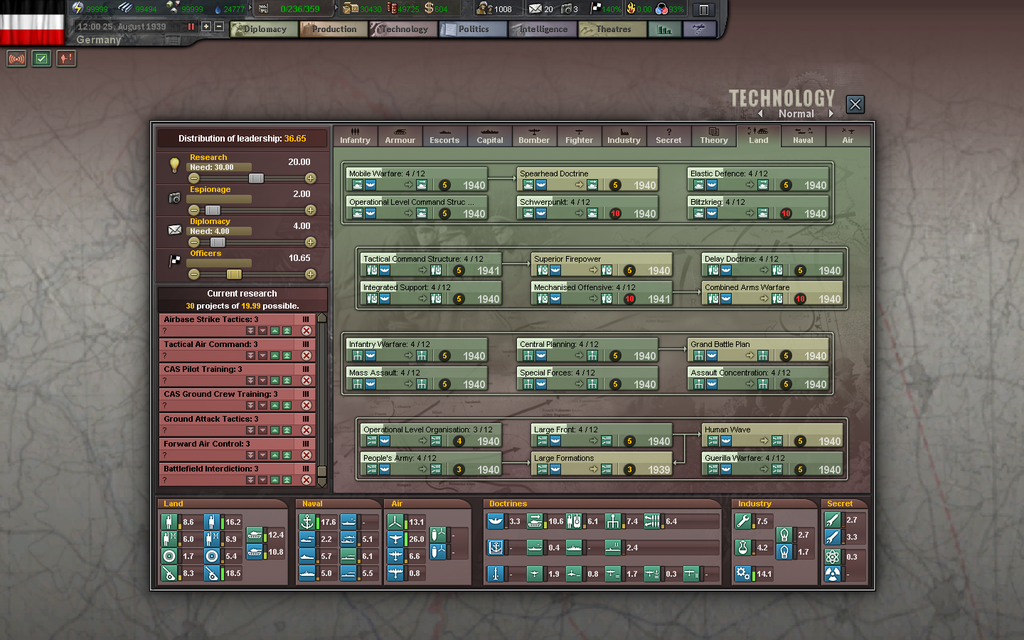Click the Officers slider handle
1024x640 pixels.
click(x=234, y=274)
